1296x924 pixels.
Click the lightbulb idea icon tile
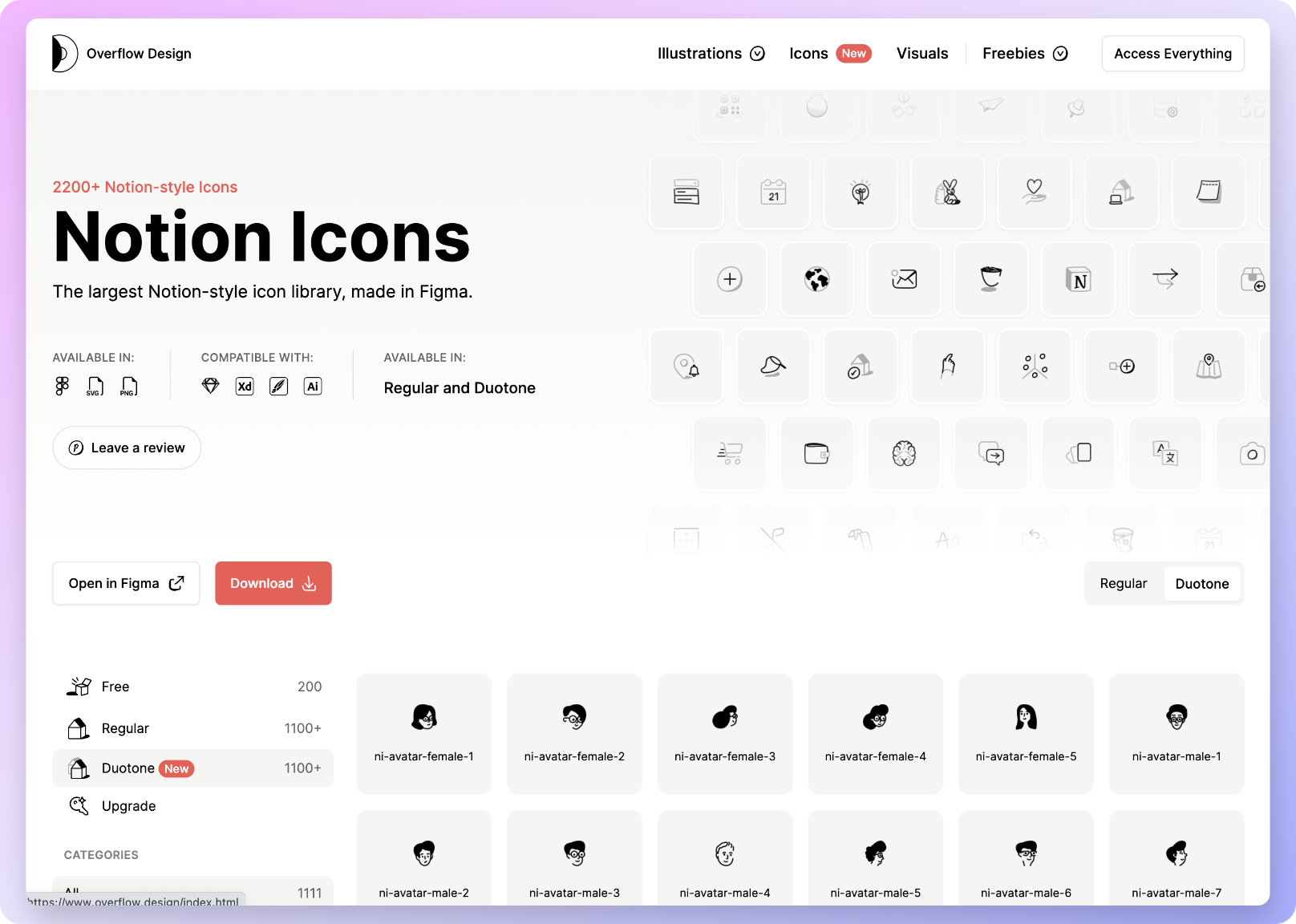tap(861, 192)
